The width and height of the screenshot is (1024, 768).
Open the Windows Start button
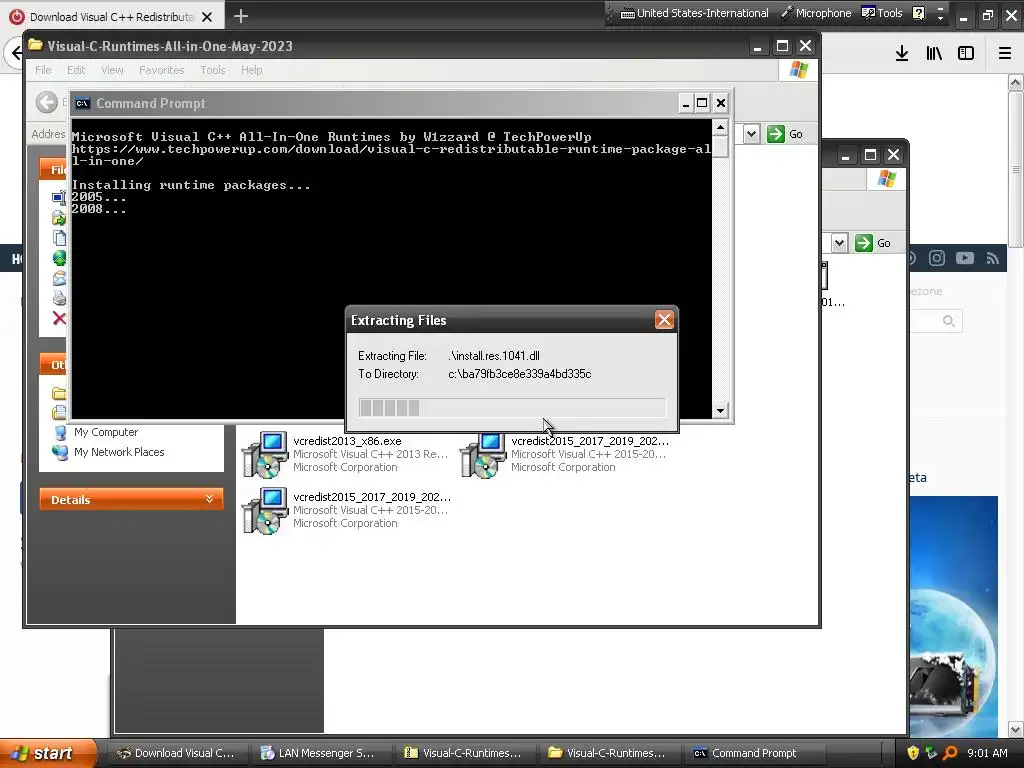pos(48,753)
